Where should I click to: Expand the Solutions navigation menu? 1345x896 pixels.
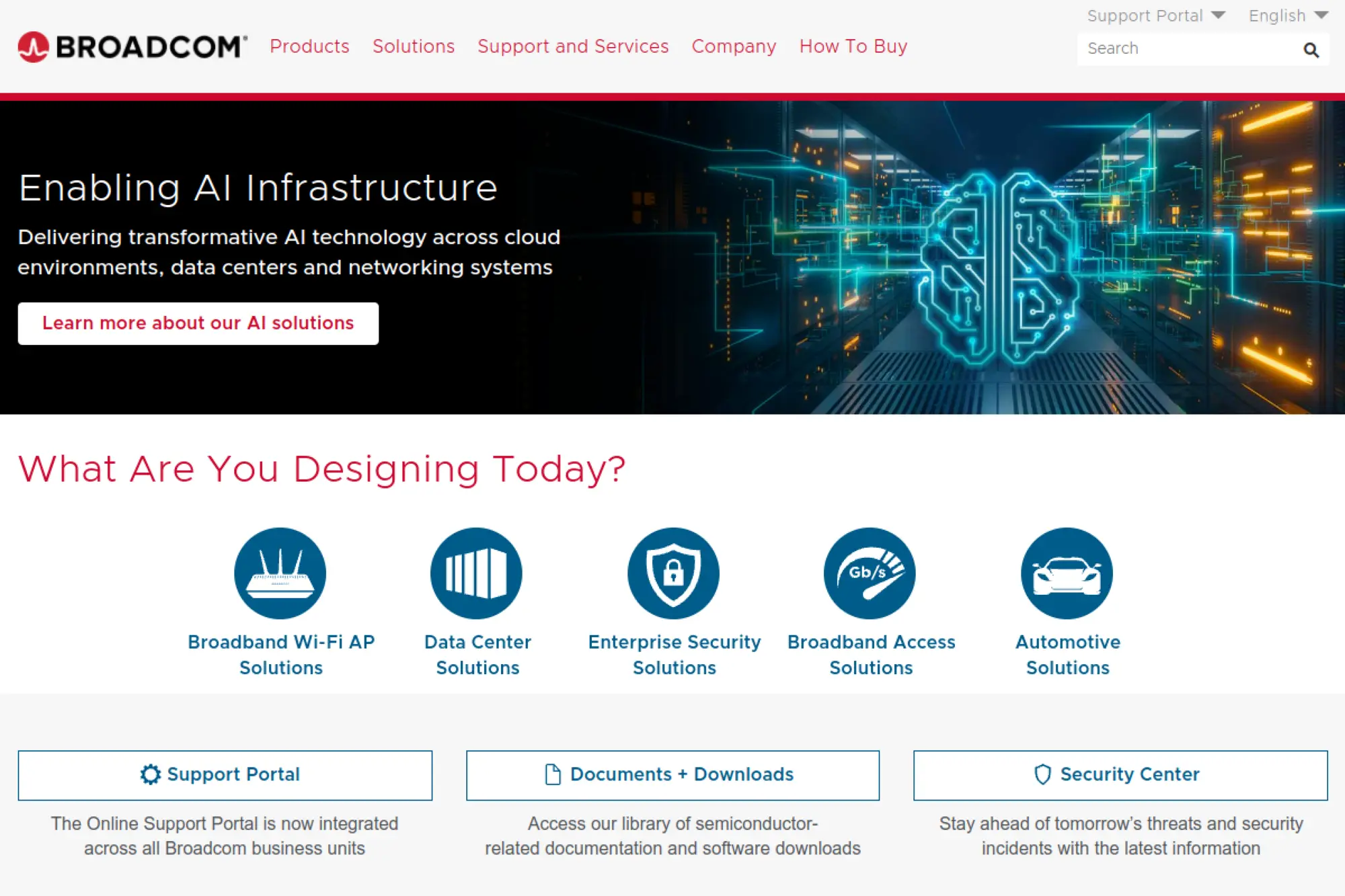[x=413, y=46]
